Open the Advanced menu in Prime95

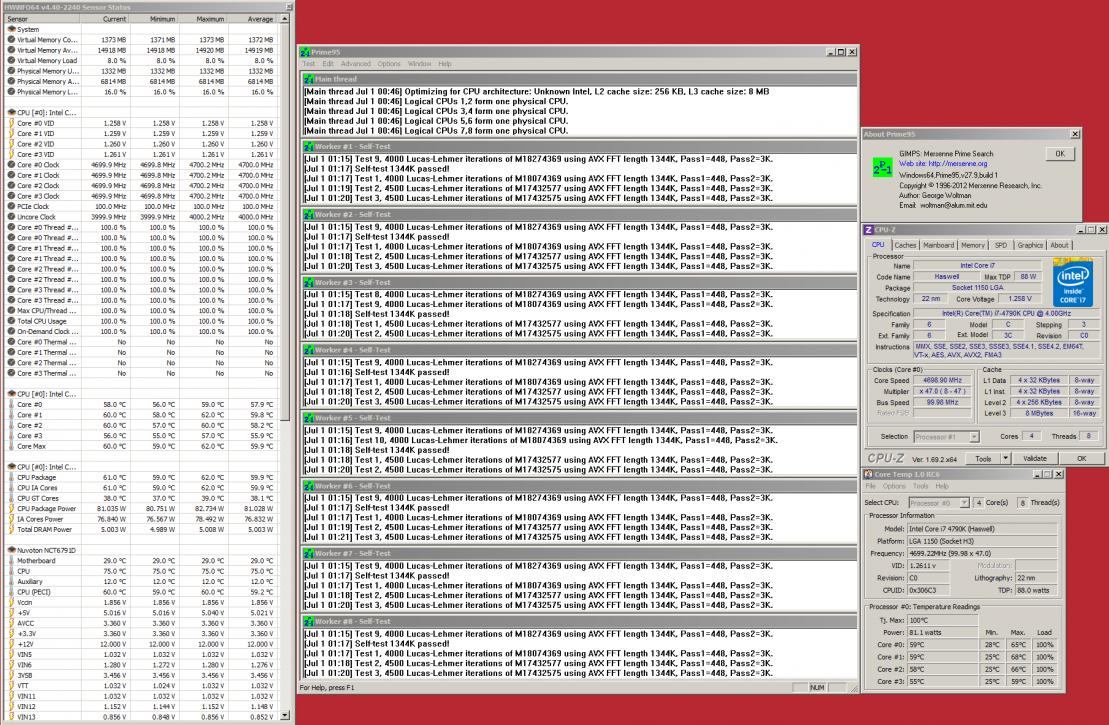pyautogui.click(x=356, y=64)
